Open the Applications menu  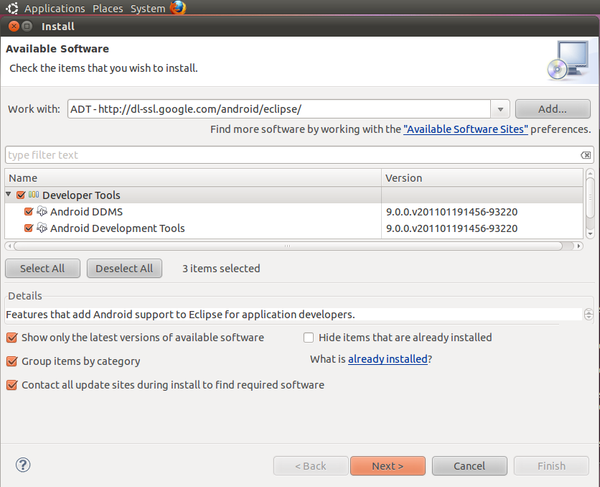[55, 8]
